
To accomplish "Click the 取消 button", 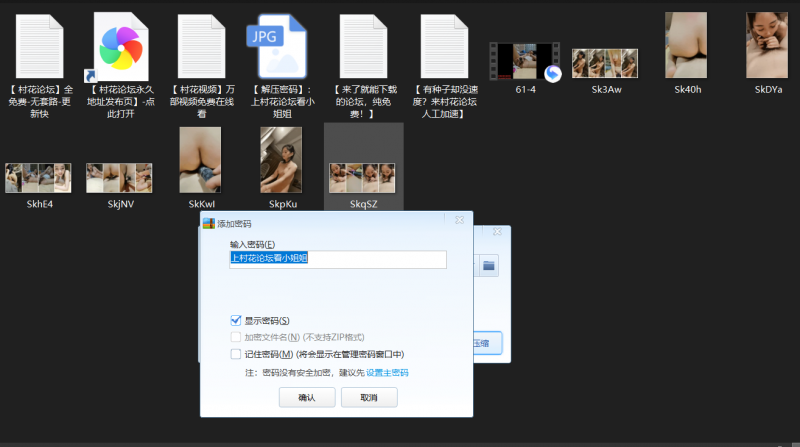I will coord(369,397).
